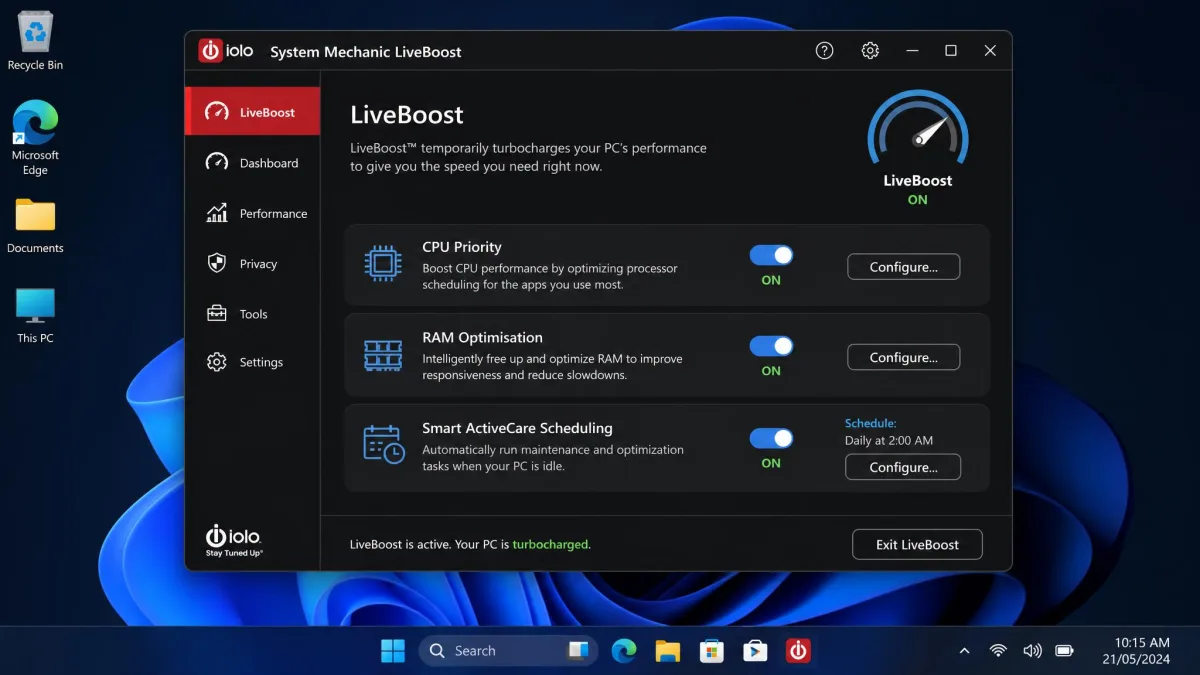The height and width of the screenshot is (675, 1200).
Task: Click the green 'turbocharged.' status word
Action: (552, 545)
